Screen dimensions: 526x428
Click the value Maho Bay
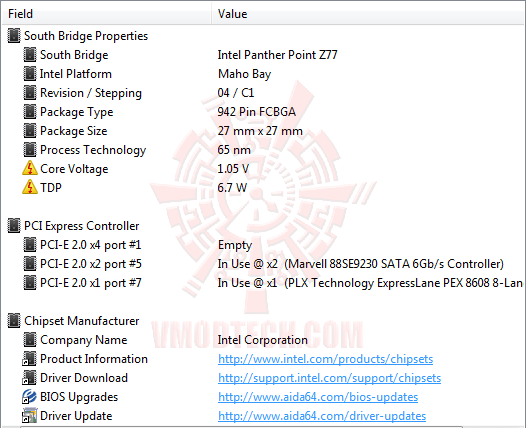tap(245, 74)
